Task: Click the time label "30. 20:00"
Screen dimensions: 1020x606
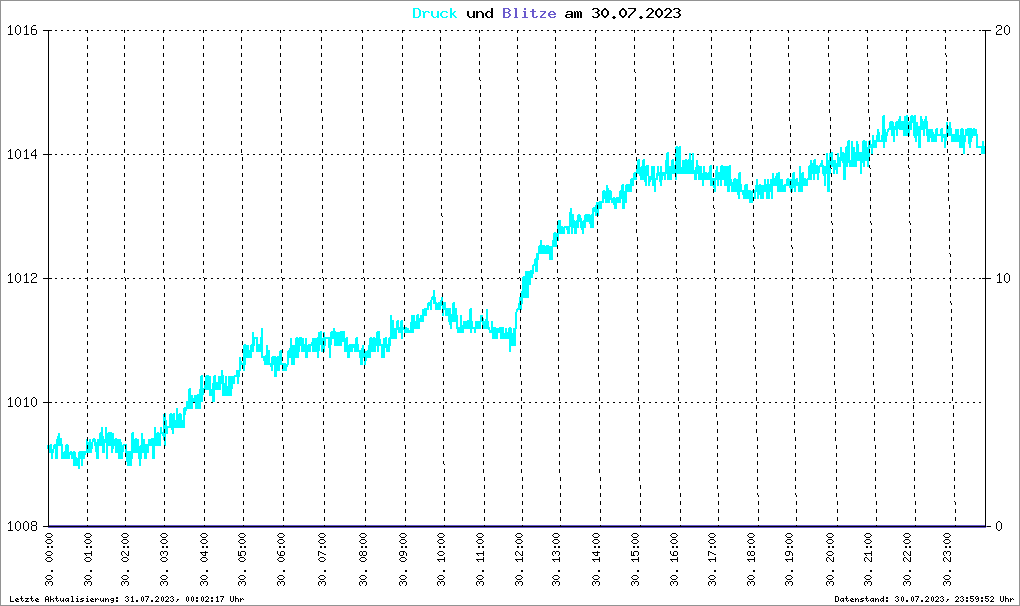Action: click(x=830, y=559)
